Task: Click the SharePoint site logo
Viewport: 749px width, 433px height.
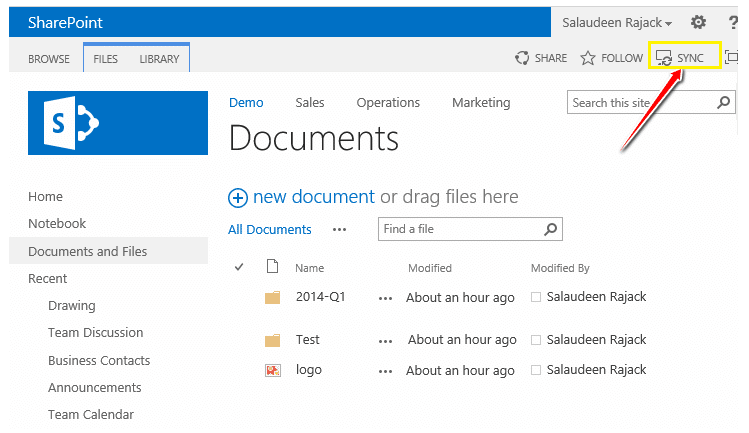Action: (118, 123)
